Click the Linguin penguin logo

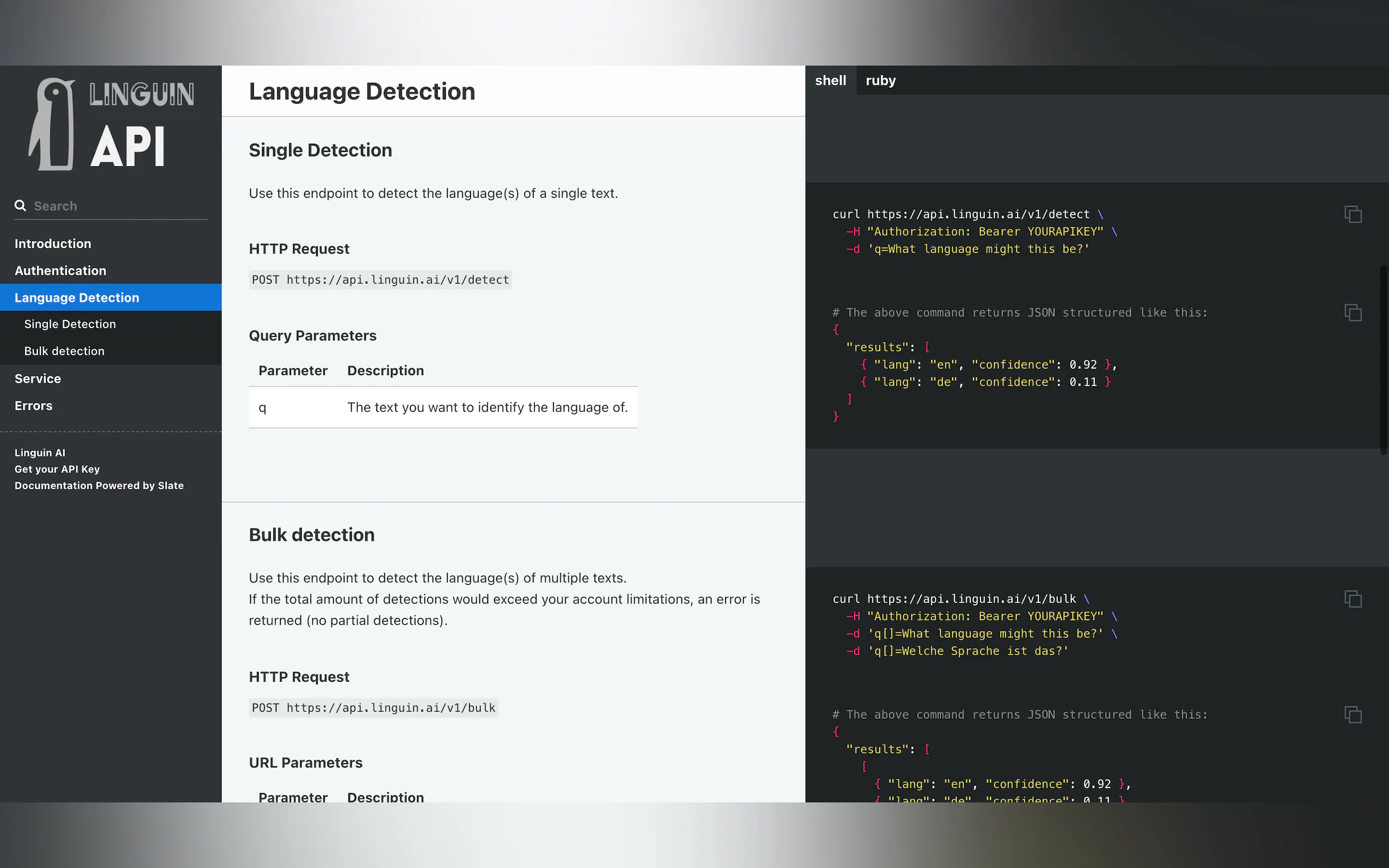click(53, 124)
